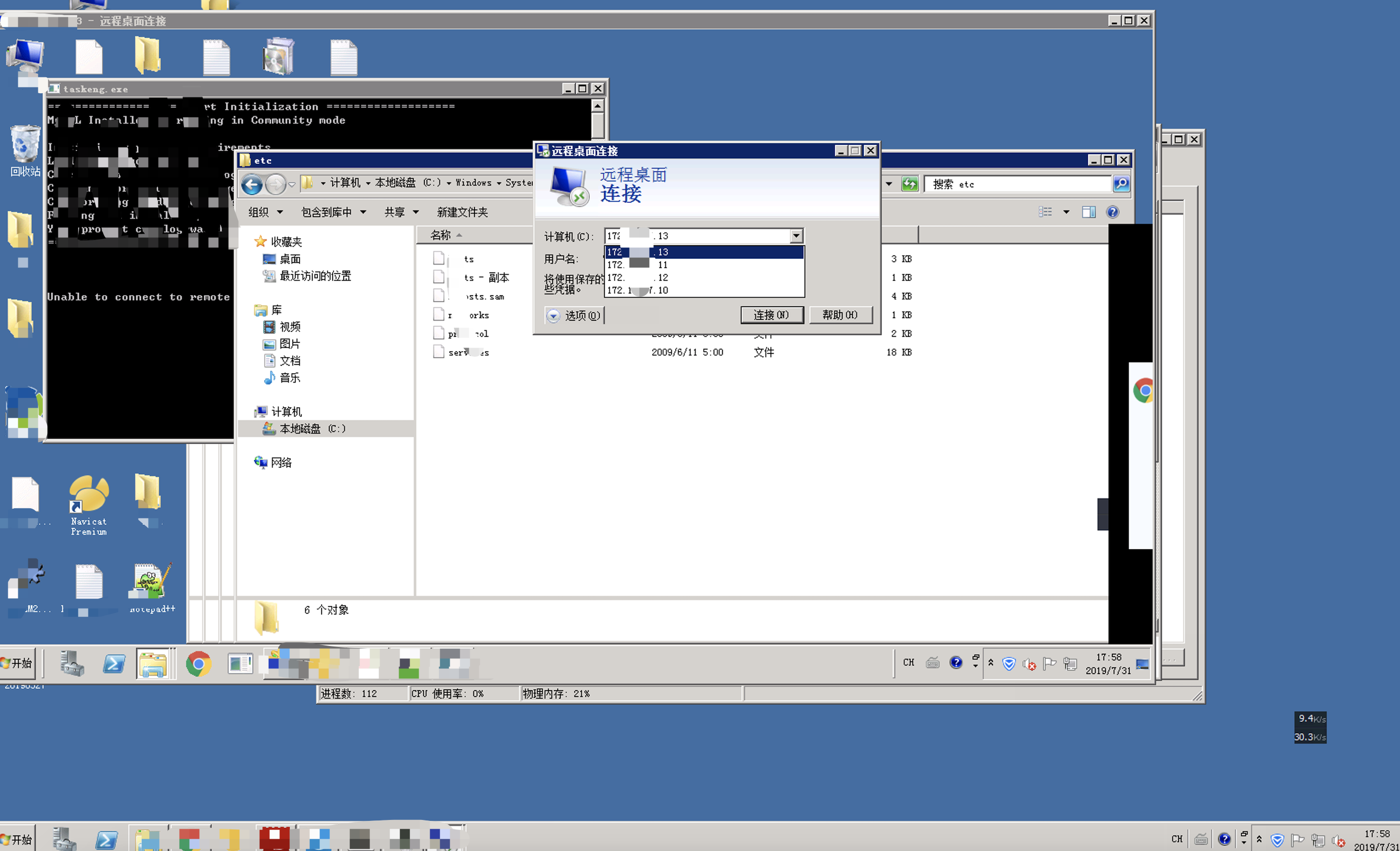This screenshot has height=851, width=1400.
Task: Click the remote Start (开始) button
Action: (17, 663)
